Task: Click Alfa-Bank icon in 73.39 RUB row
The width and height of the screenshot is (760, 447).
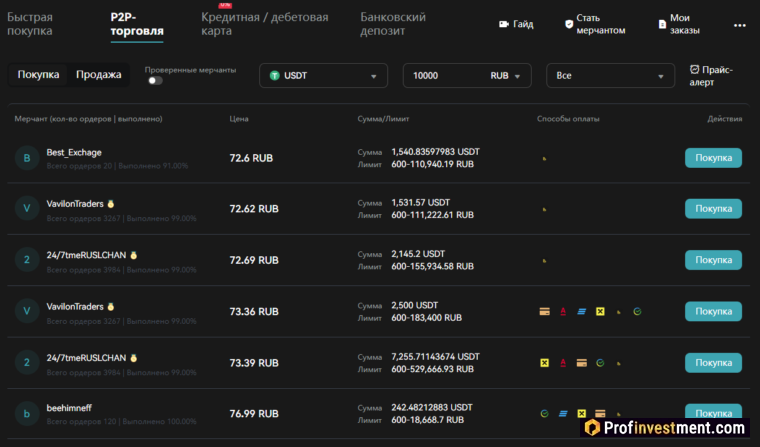Action: (563, 363)
